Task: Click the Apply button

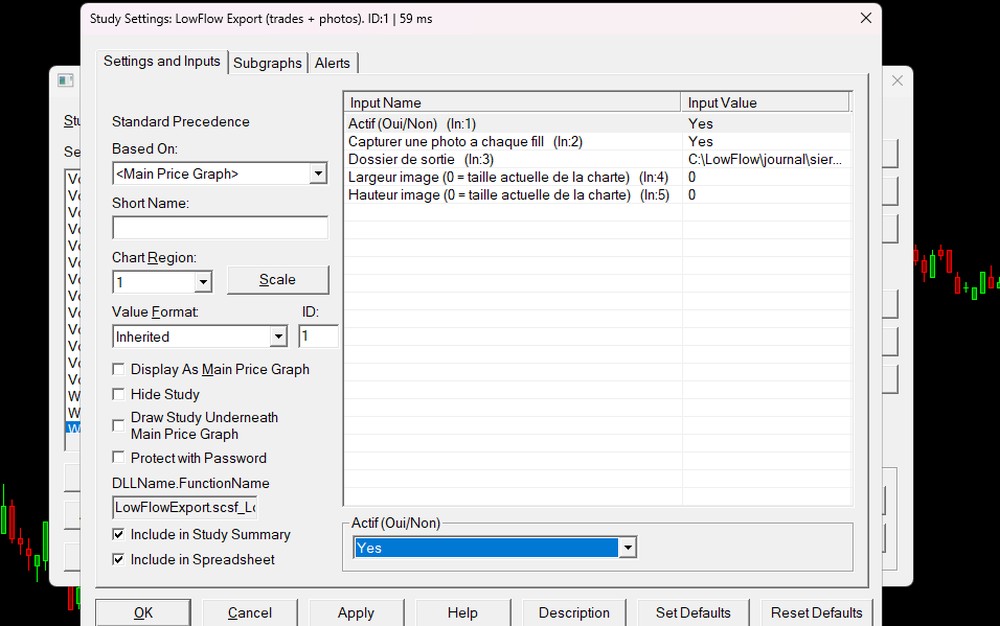Action: click(x=356, y=613)
